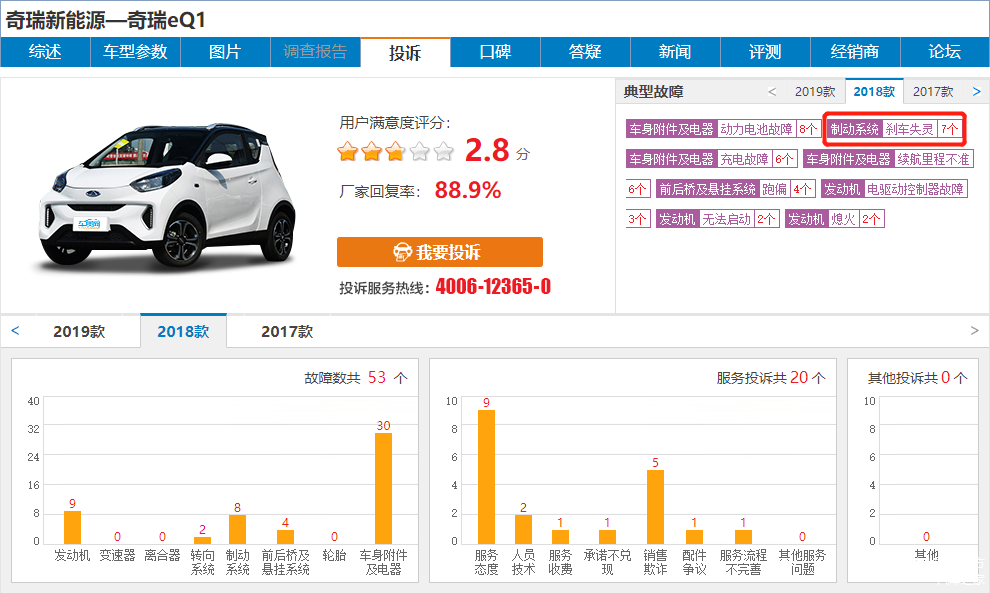Image resolution: width=990 pixels, height=593 pixels.
Task: Select 2017款 tab above the charts
Action: (287, 332)
